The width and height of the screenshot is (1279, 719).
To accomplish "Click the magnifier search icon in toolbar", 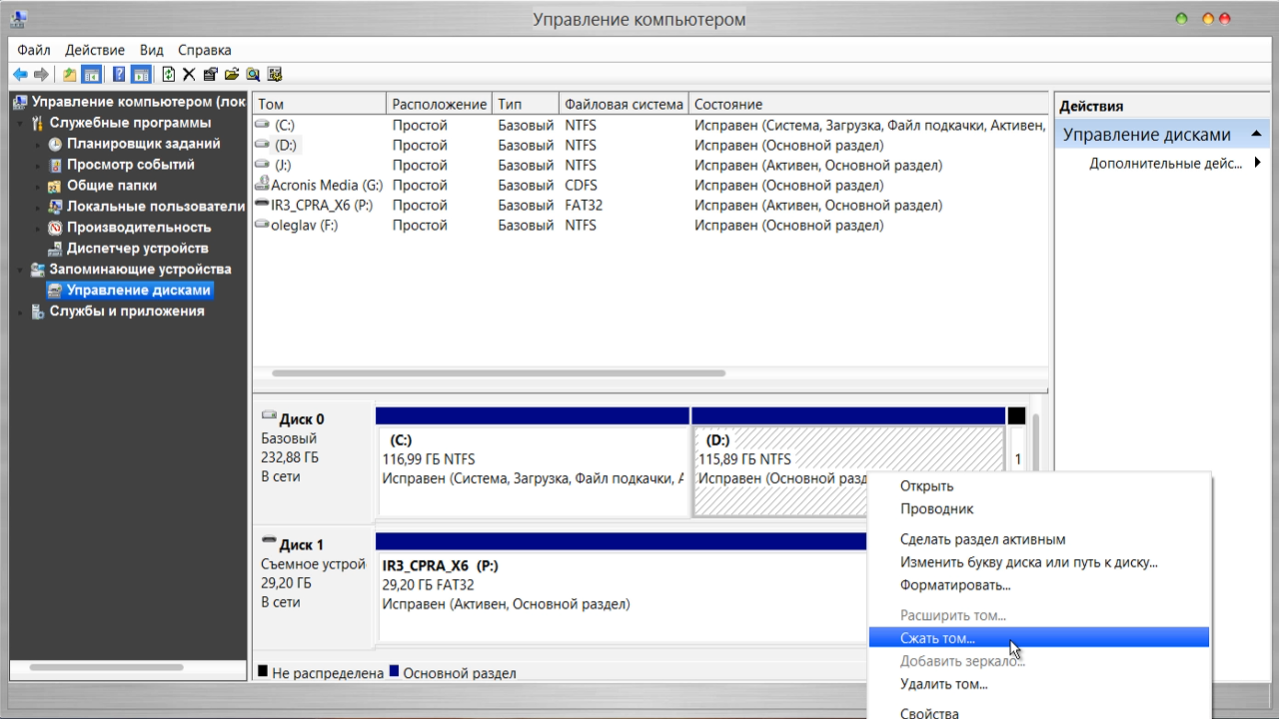I will 253,75.
